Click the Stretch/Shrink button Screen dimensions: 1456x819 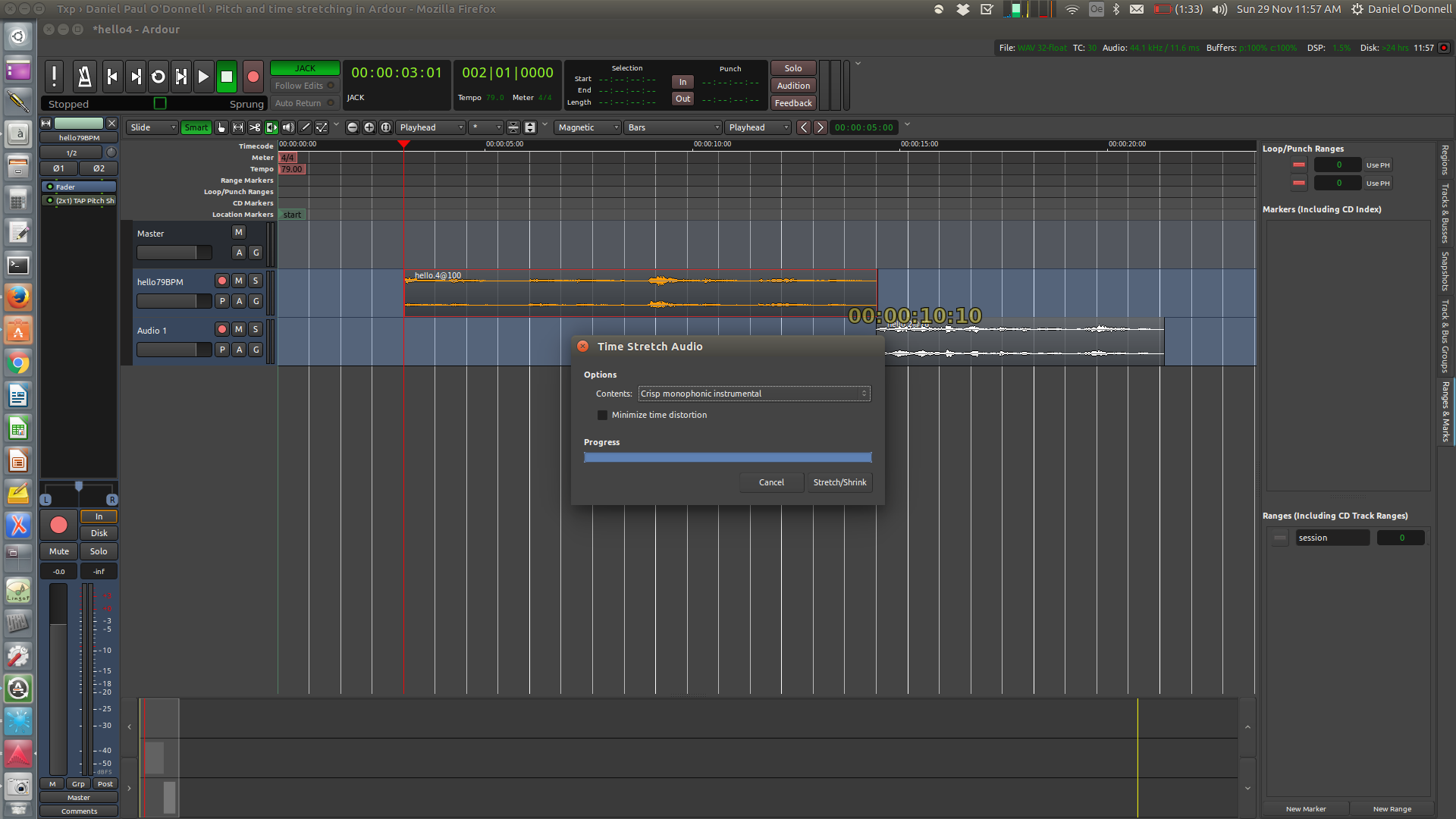[x=839, y=482]
